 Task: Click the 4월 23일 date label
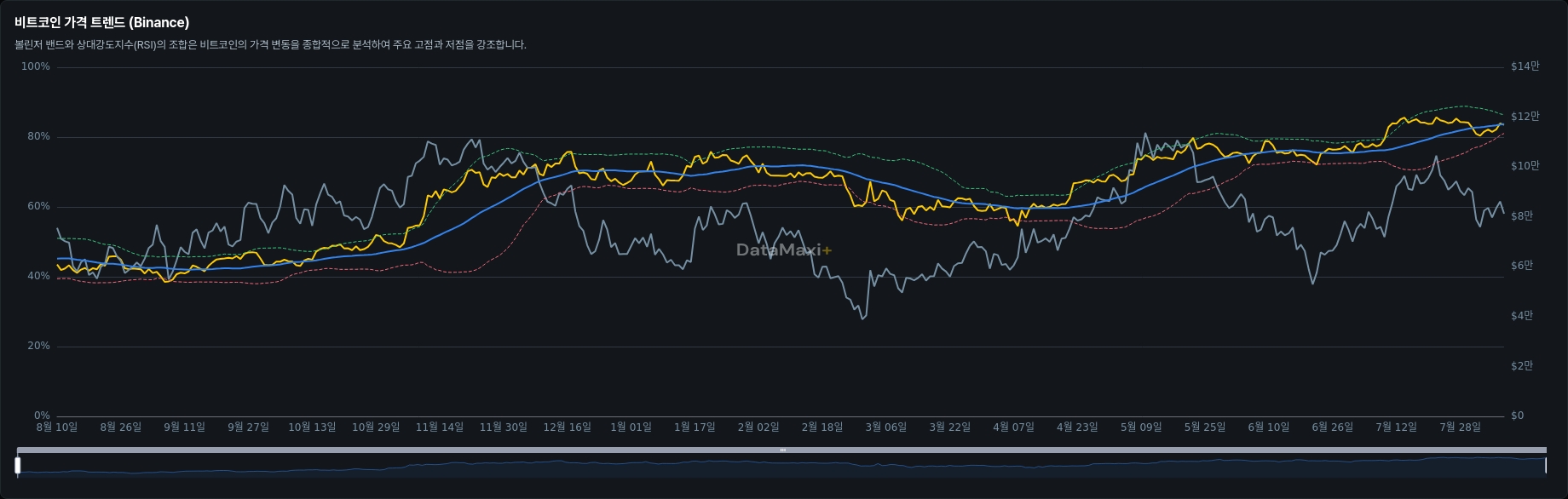pyautogui.click(x=1077, y=427)
